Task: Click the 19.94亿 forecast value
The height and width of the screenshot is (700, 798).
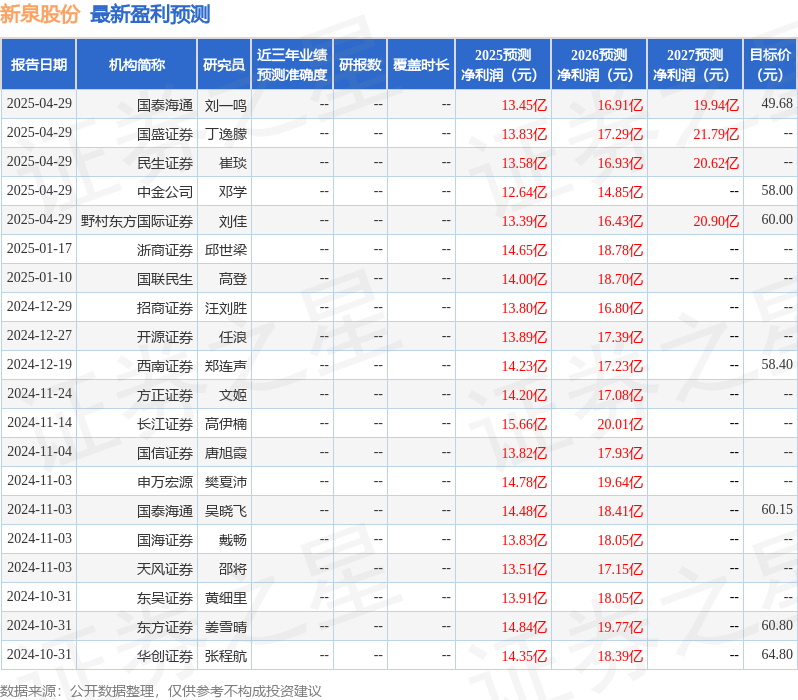Action: pos(716,105)
